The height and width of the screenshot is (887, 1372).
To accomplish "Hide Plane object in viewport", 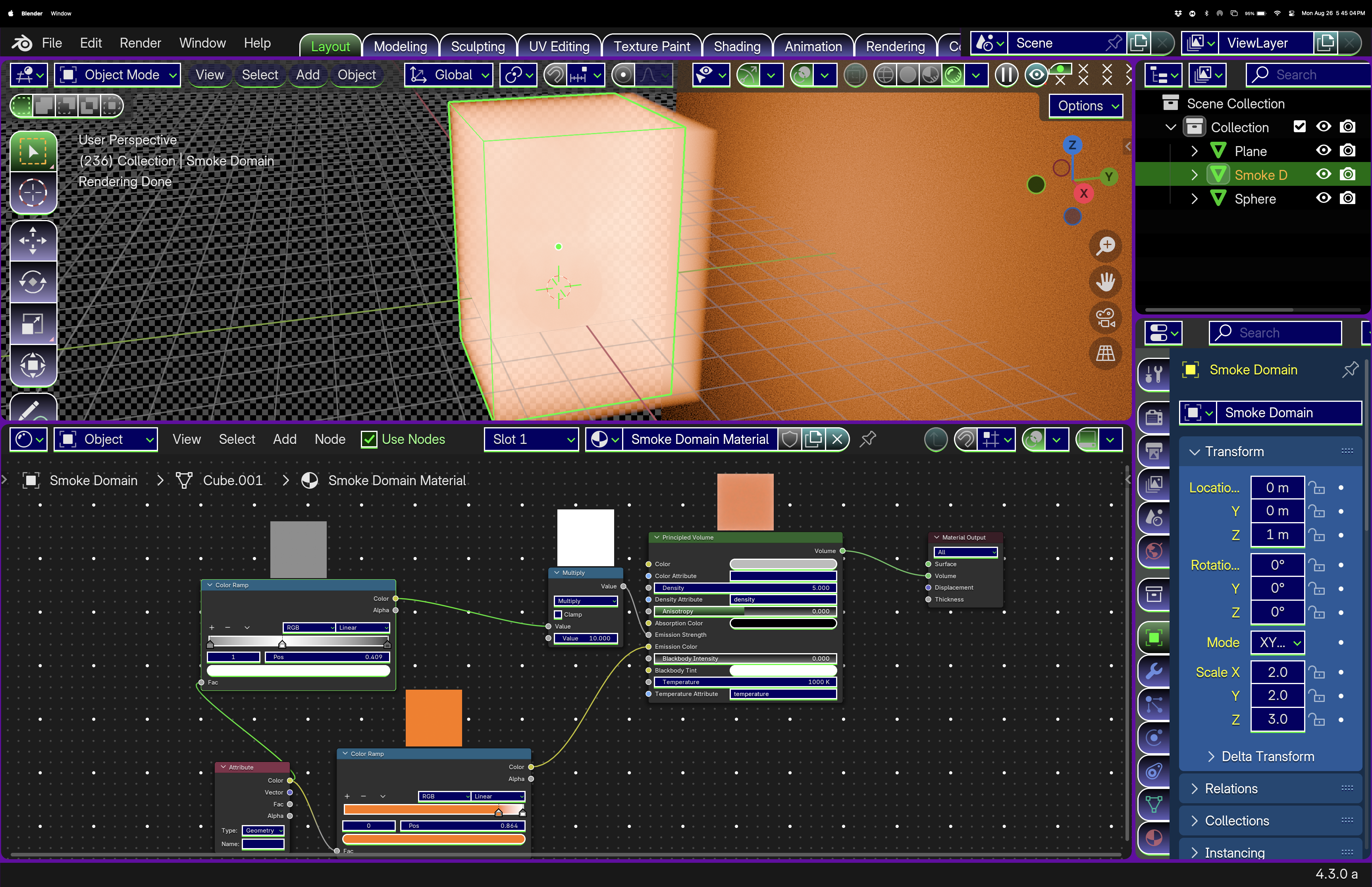I will pos(1324,151).
